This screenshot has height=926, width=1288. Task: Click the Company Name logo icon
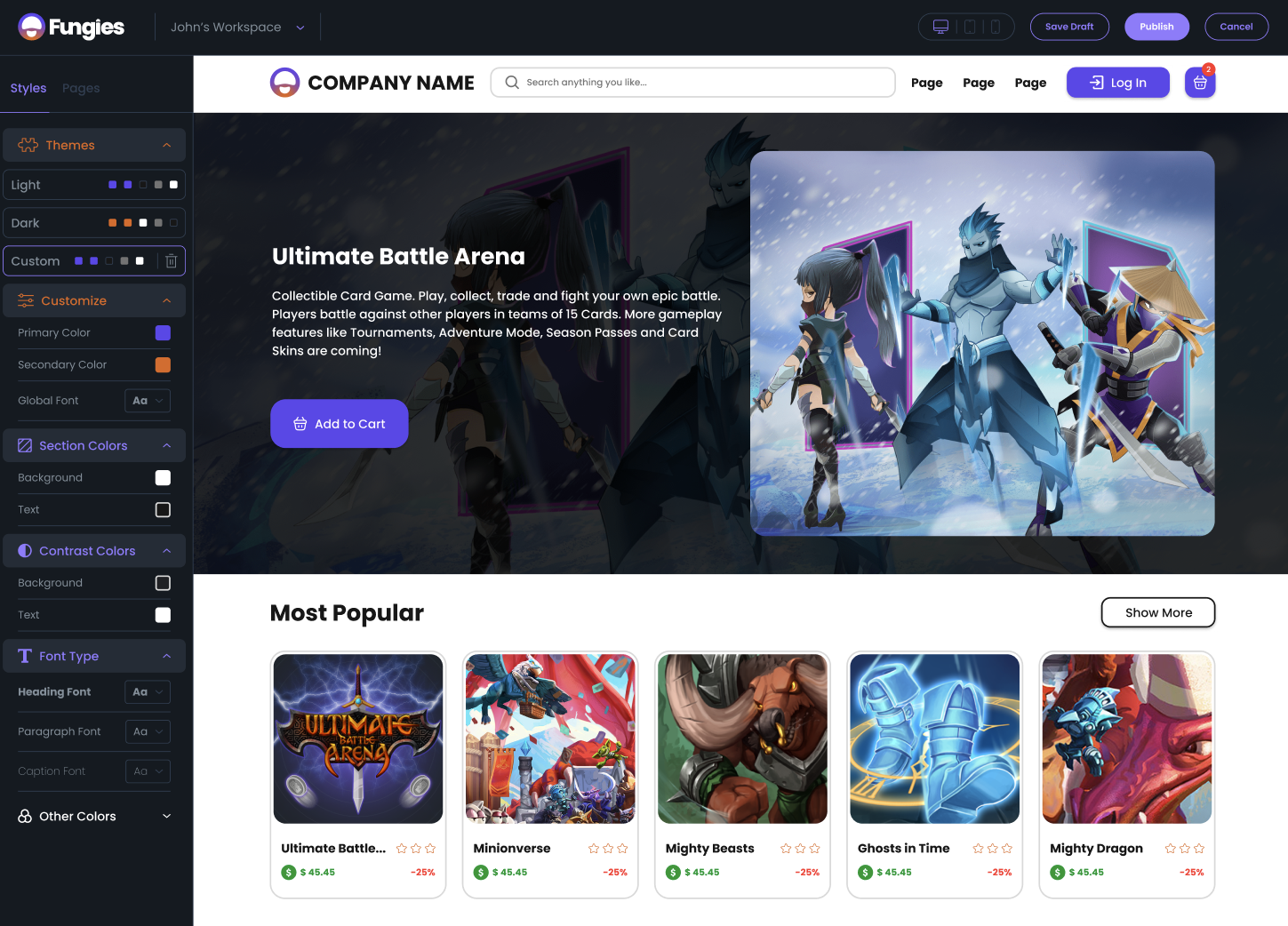click(284, 83)
